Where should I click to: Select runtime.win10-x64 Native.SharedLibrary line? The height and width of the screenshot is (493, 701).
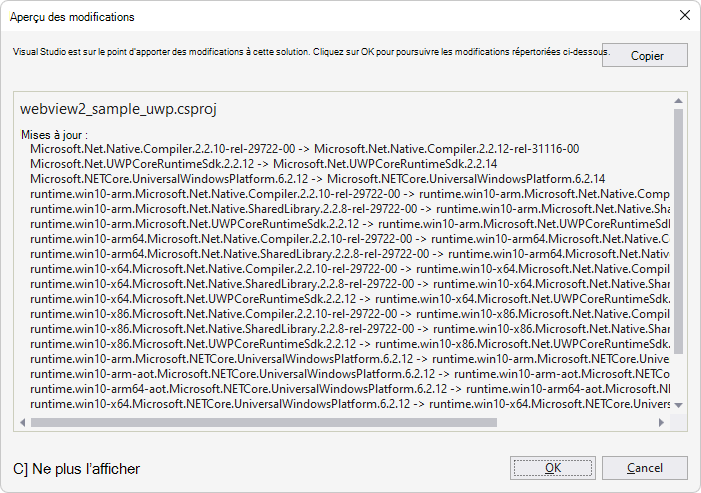tap(350, 284)
